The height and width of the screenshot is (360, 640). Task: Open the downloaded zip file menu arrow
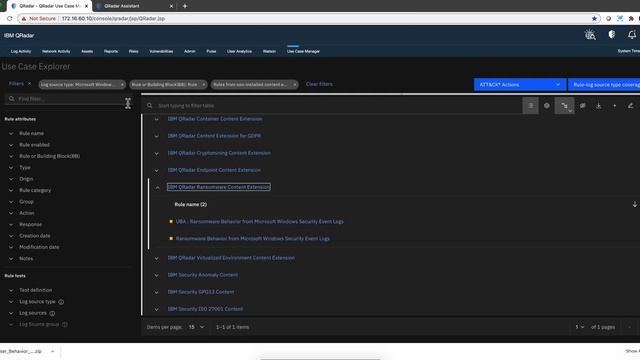[x=52, y=351]
